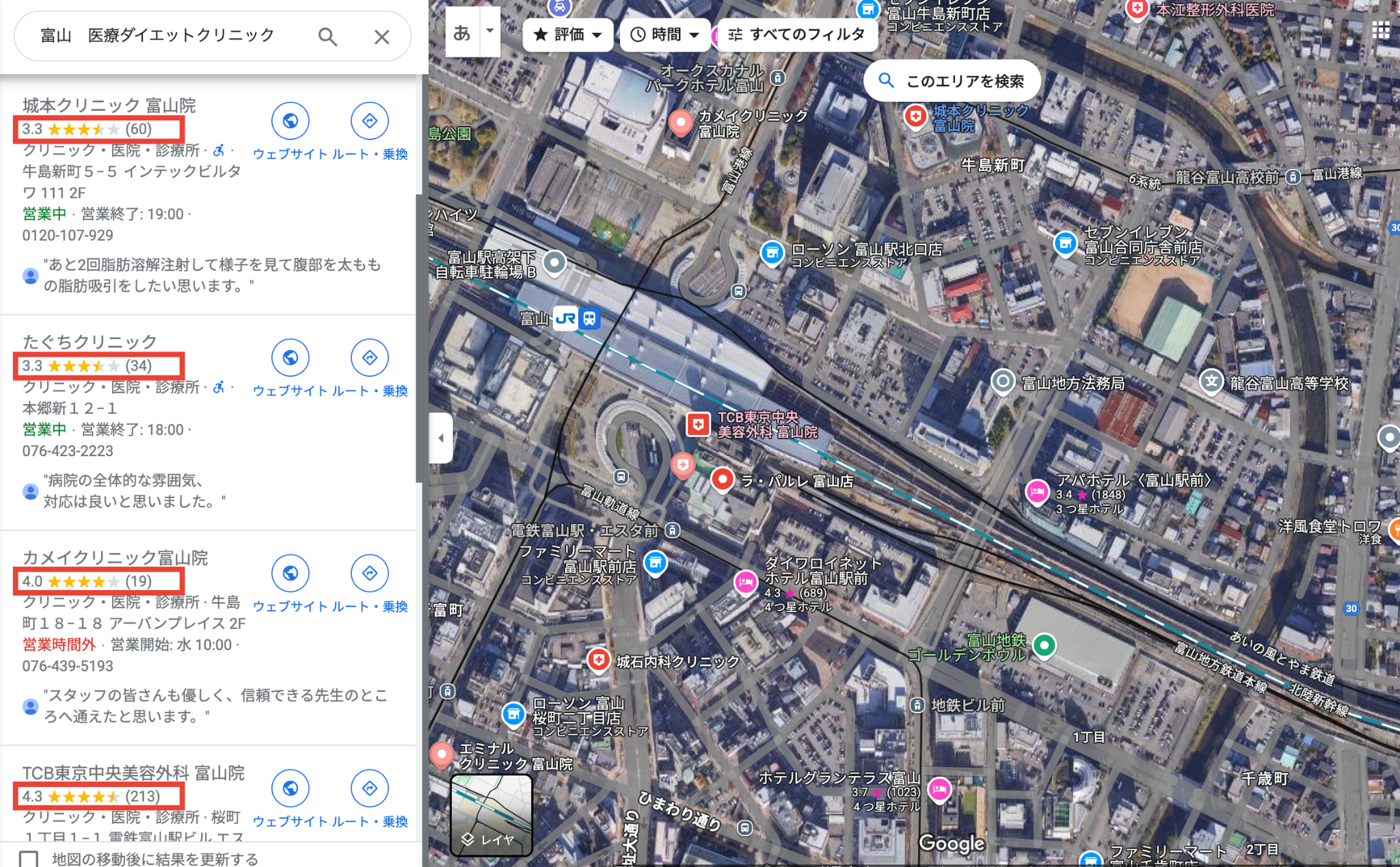Open the 時間 hours filter dropdown
The image size is (1400, 867).
click(664, 34)
